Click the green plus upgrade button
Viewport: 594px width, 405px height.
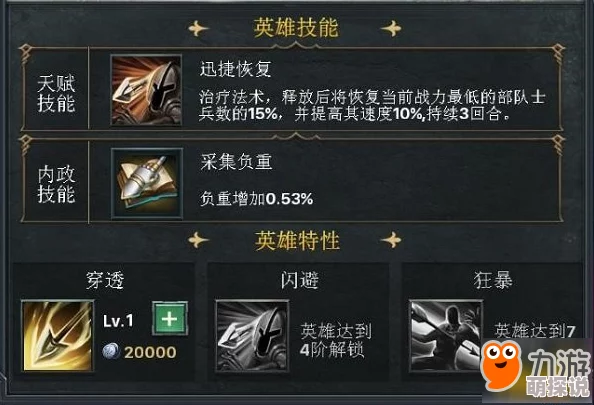[170, 319]
